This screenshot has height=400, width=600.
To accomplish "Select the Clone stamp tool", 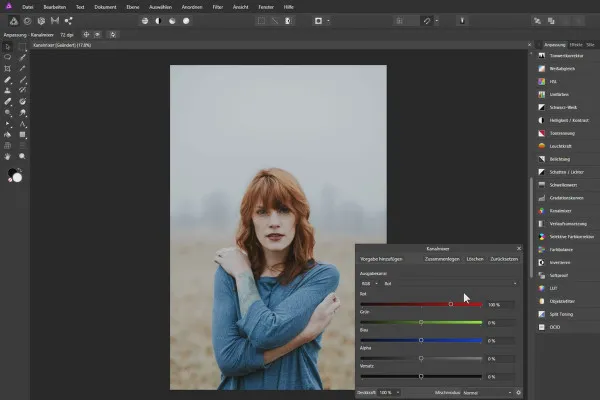I will (8, 90).
